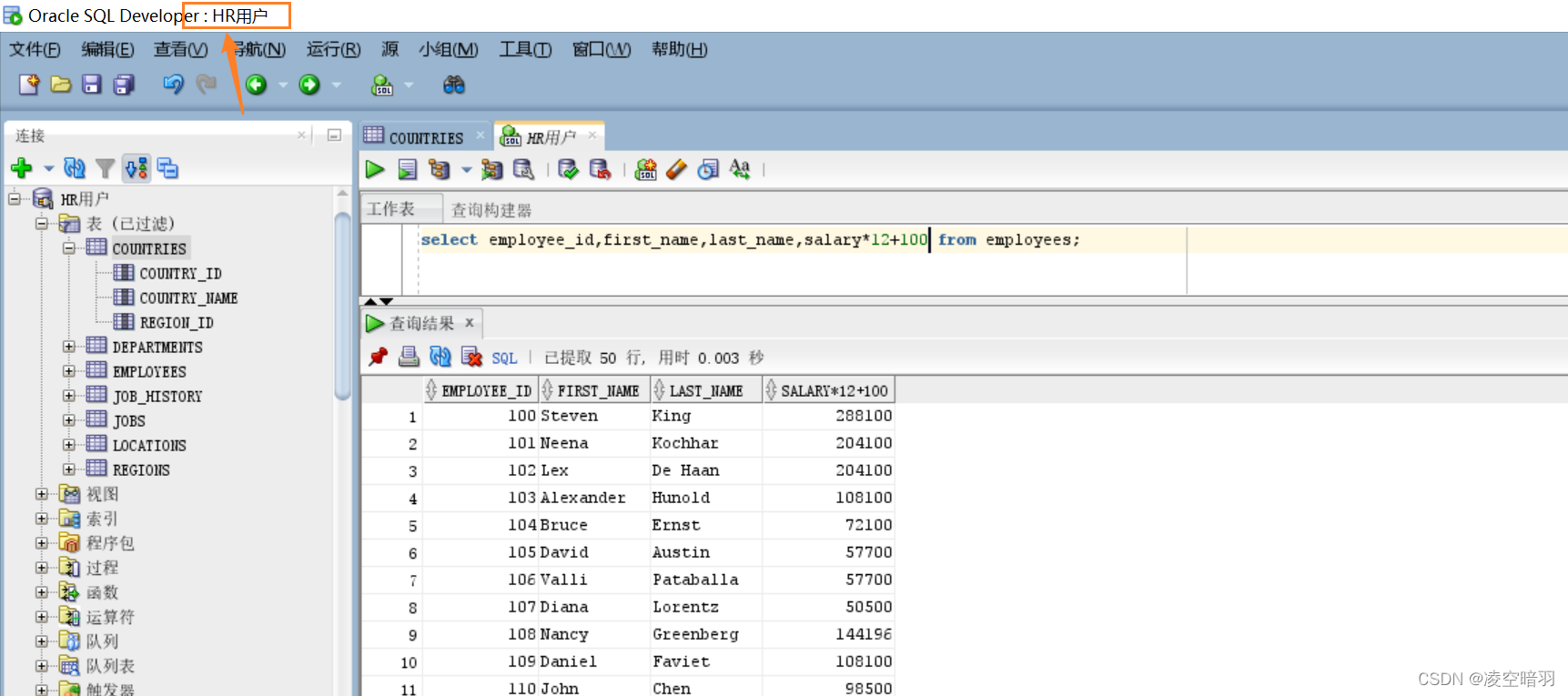The width and height of the screenshot is (1568, 696).
Task: Expand the DEPARTMENTS table node
Action: pos(69,347)
